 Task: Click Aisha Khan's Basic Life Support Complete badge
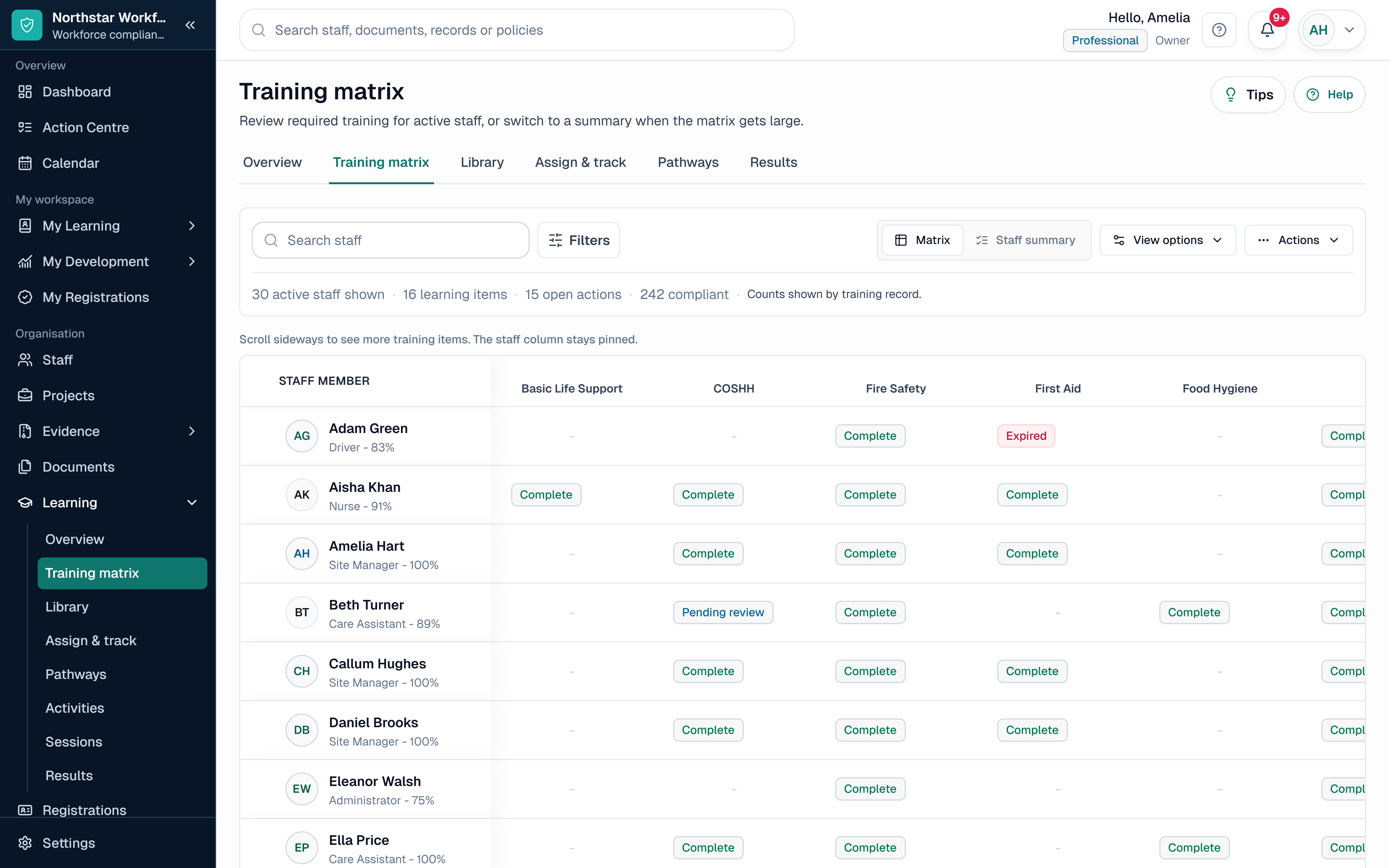546,495
